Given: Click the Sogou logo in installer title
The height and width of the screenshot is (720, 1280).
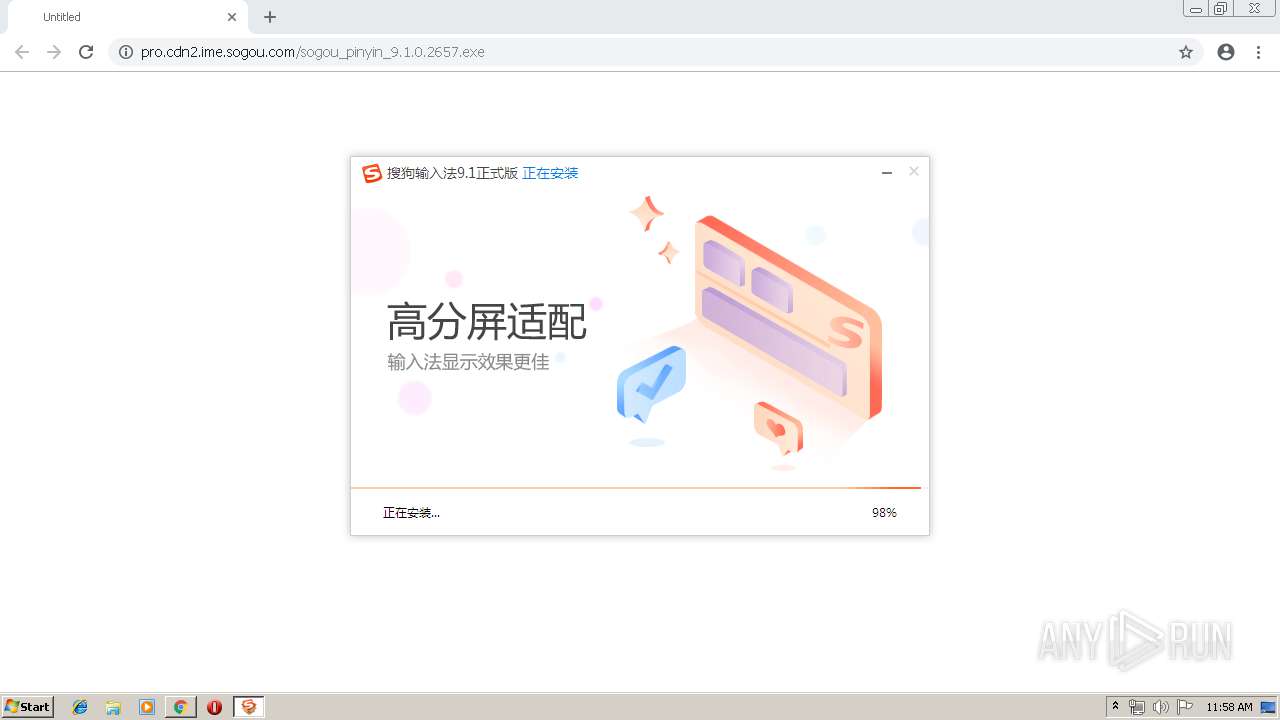Looking at the screenshot, I should click(x=372, y=173).
